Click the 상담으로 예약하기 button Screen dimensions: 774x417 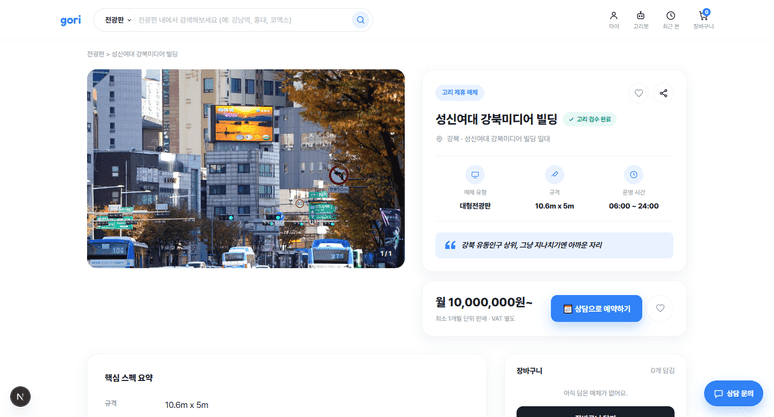(596, 308)
